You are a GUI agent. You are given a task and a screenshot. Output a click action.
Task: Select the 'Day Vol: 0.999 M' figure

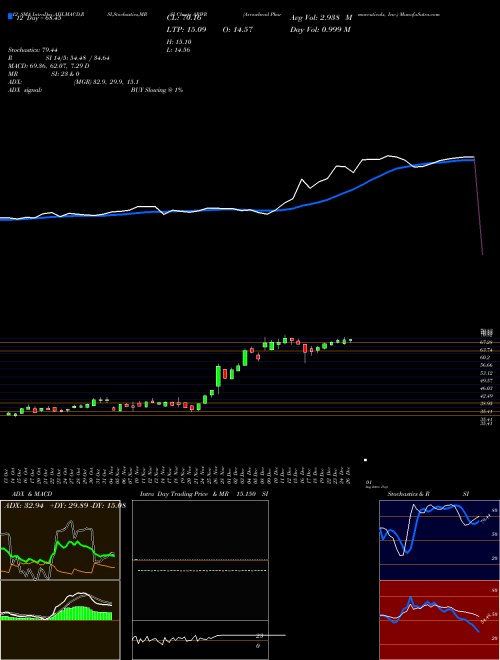320,30
